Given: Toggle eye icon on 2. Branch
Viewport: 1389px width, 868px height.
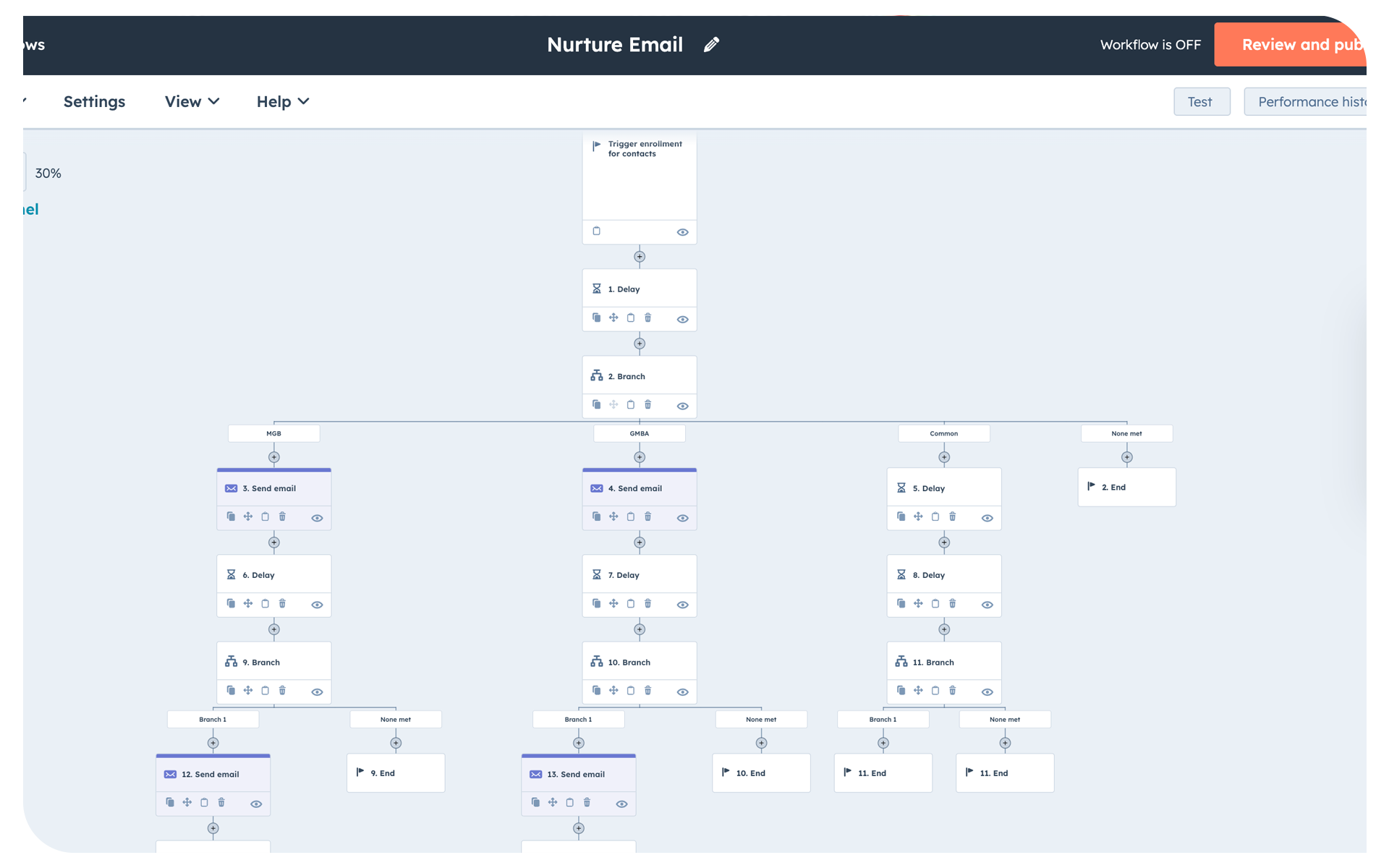Looking at the screenshot, I should 682,406.
